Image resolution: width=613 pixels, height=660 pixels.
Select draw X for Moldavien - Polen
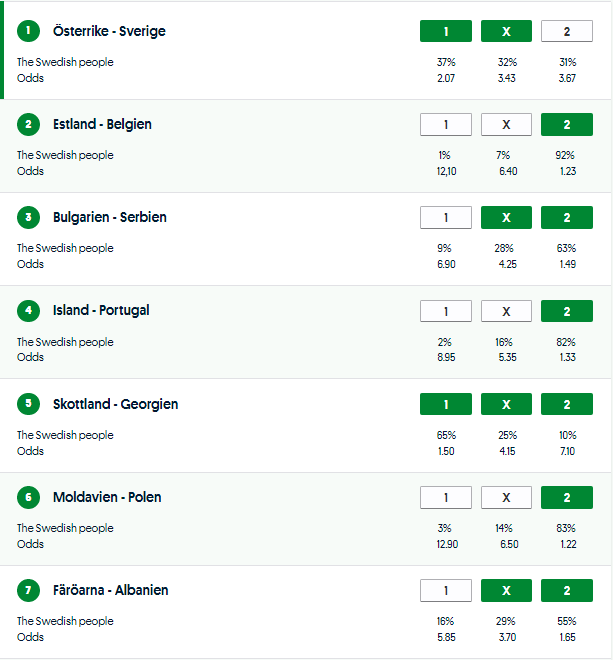click(506, 497)
